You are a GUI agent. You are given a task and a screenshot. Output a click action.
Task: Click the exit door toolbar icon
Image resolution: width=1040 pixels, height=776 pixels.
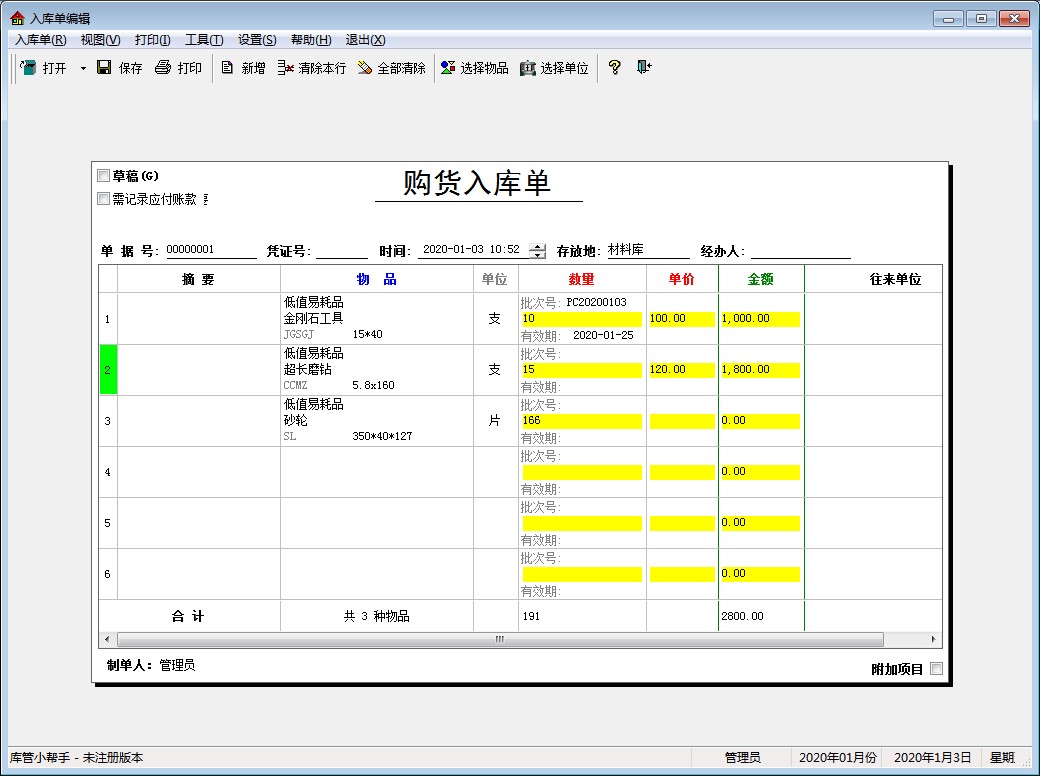(644, 68)
